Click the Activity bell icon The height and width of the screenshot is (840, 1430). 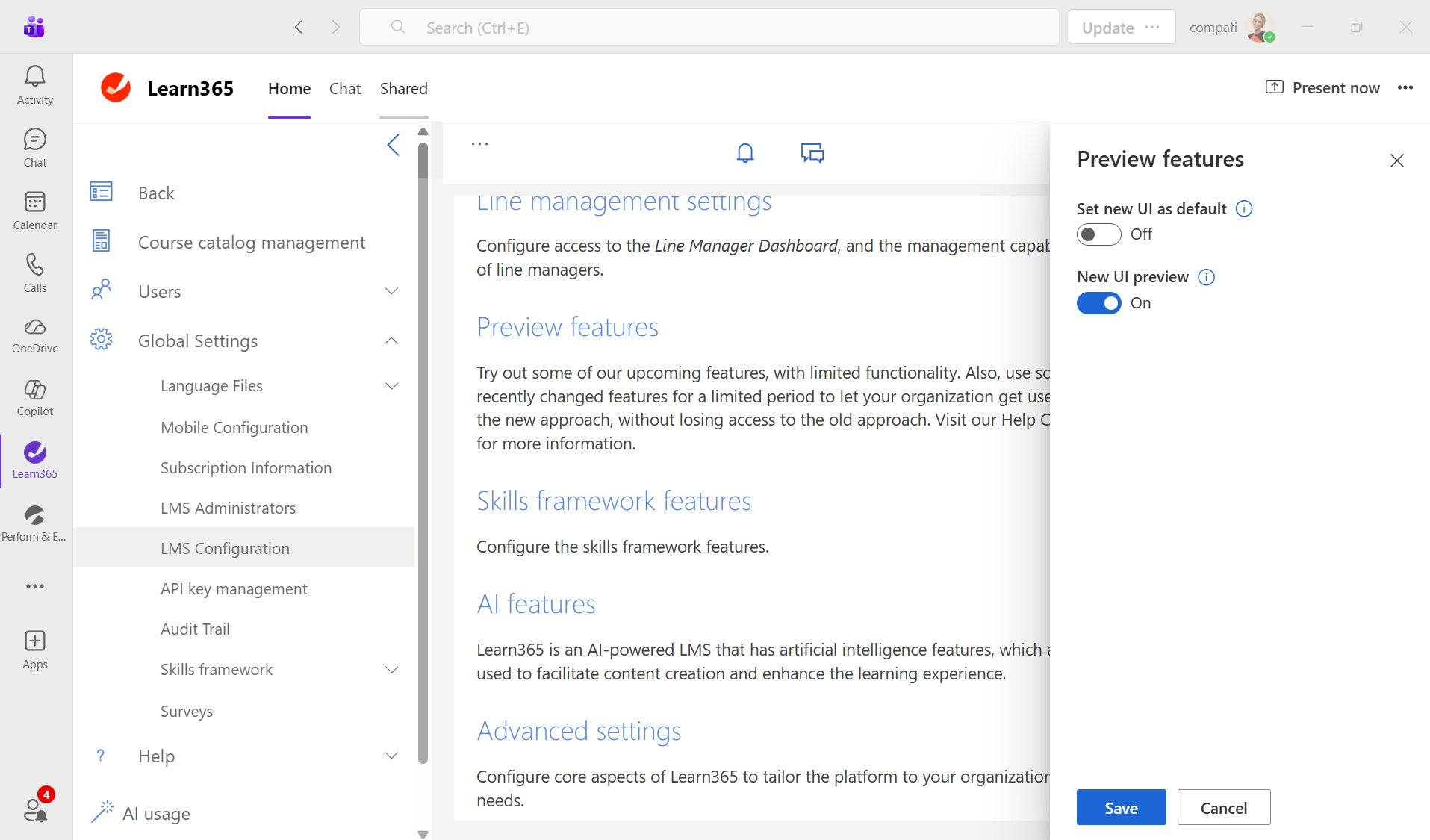[x=35, y=85]
